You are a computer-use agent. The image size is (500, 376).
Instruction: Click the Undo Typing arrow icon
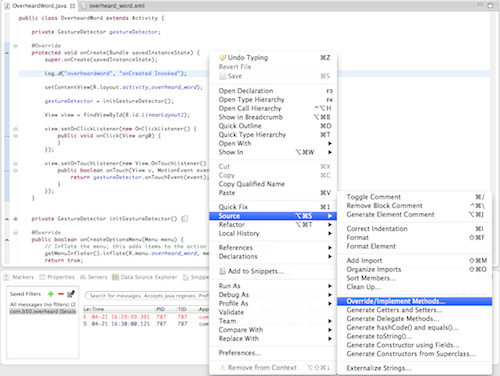(x=223, y=58)
